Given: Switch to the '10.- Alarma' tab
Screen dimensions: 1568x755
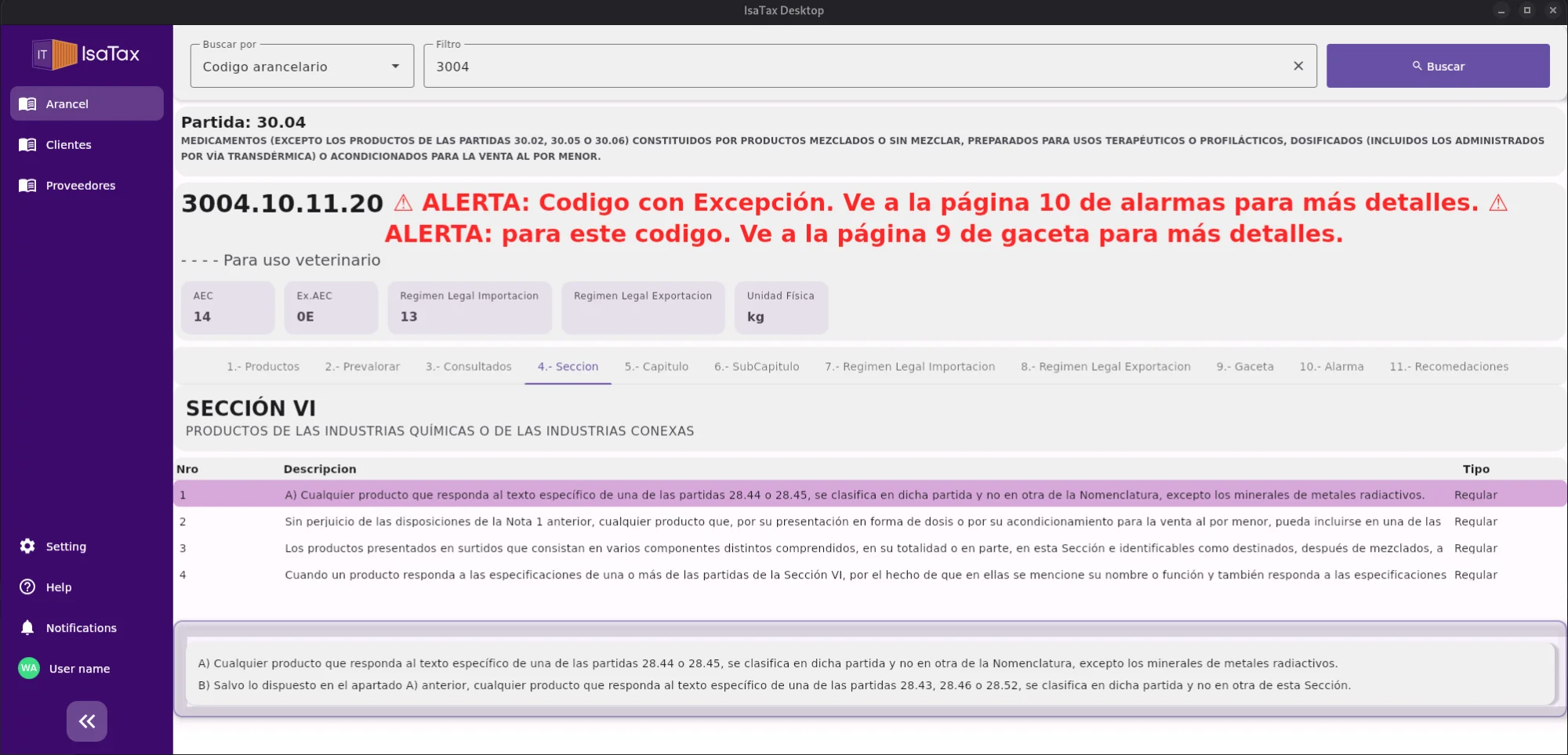Looking at the screenshot, I should click(x=1331, y=366).
